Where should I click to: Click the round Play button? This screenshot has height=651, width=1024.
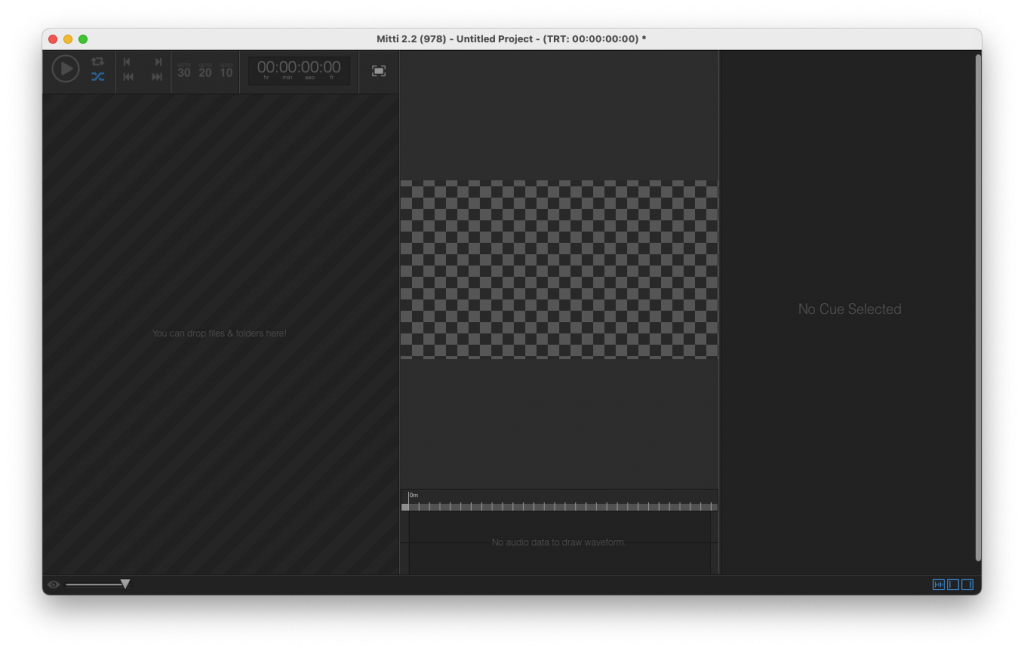click(65, 69)
